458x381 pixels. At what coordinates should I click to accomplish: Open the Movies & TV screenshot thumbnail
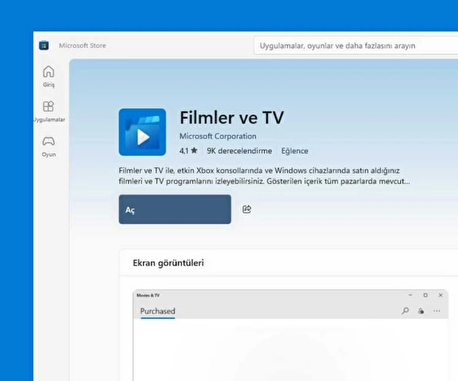click(x=290, y=335)
